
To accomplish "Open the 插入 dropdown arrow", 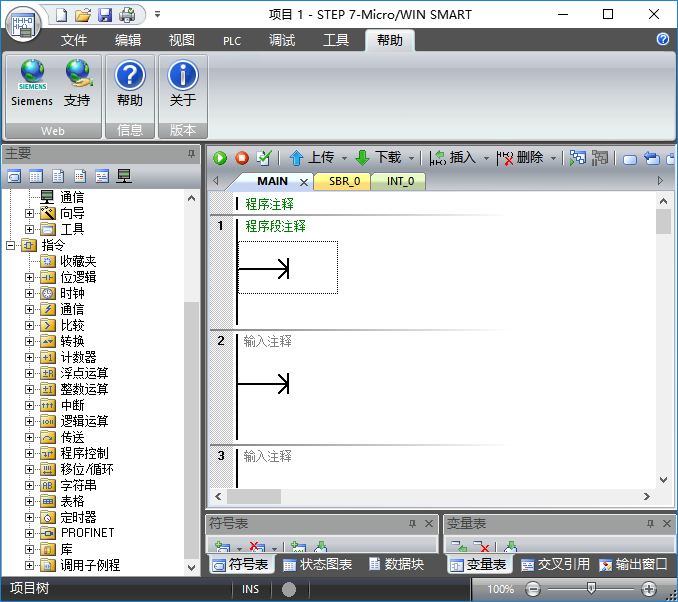I will coord(486,159).
